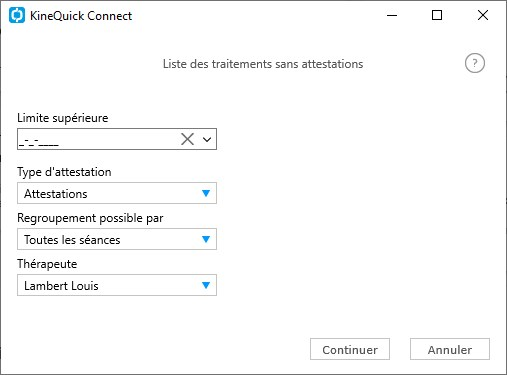Image resolution: width=507 pixels, height=375 pixels.
Task: Clear the Limite supérieure date with X
Action: pos(187,139)
